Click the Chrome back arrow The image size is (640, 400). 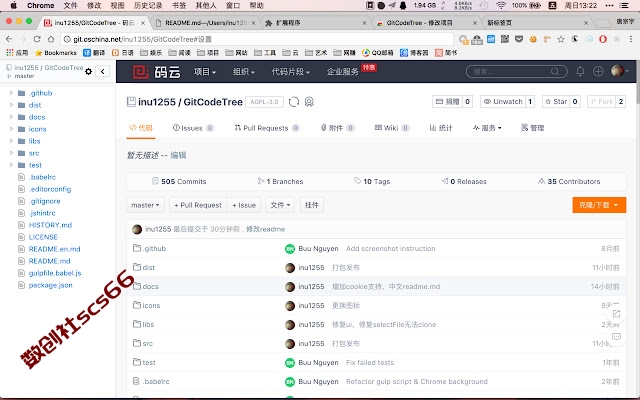(9, 39)
